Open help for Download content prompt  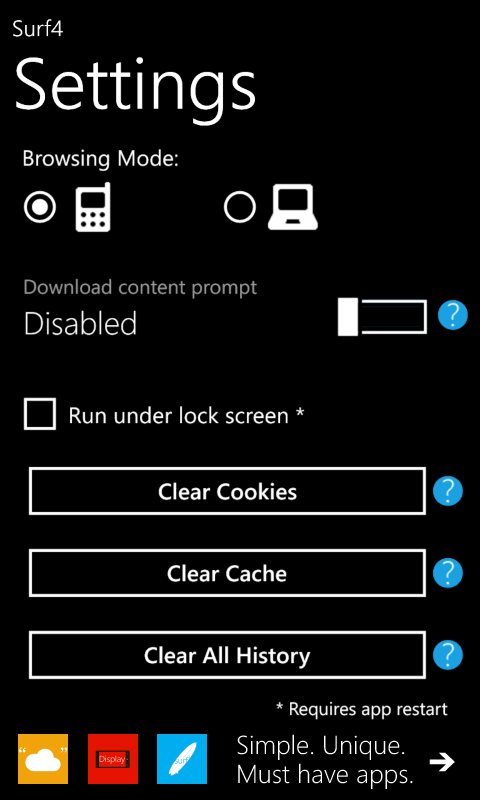452,315
